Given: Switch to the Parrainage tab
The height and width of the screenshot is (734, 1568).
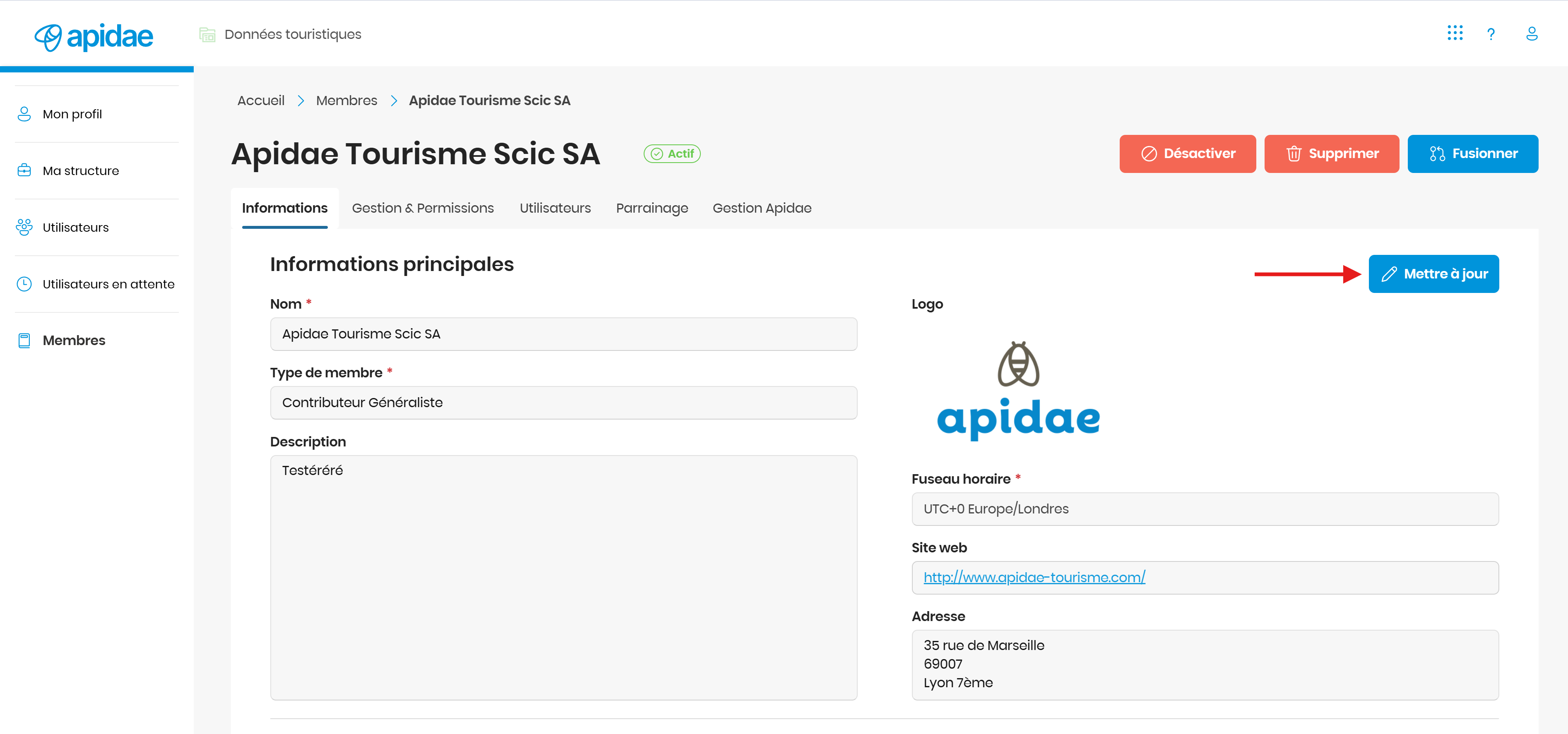Looking at the screenshot, I should click(x=652, y=208).
